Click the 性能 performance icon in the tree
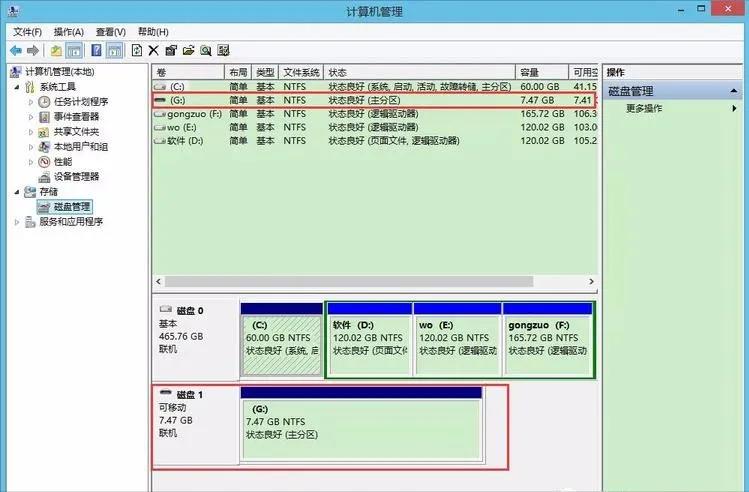 tap(44, 161)
